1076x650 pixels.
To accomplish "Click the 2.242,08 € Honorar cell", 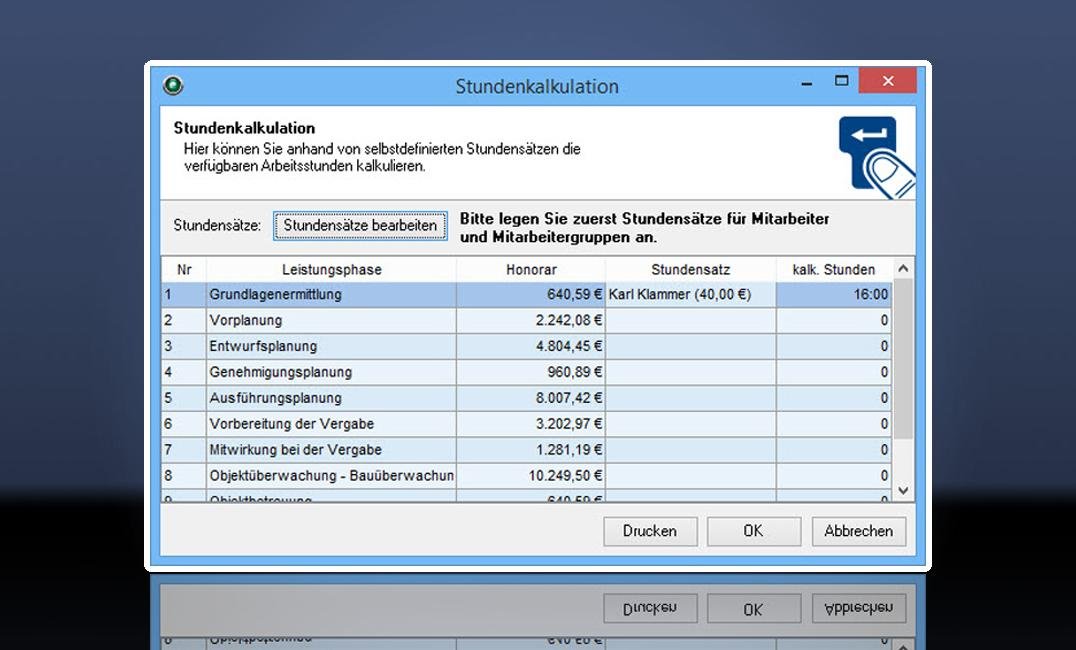I will click(531, 321).
